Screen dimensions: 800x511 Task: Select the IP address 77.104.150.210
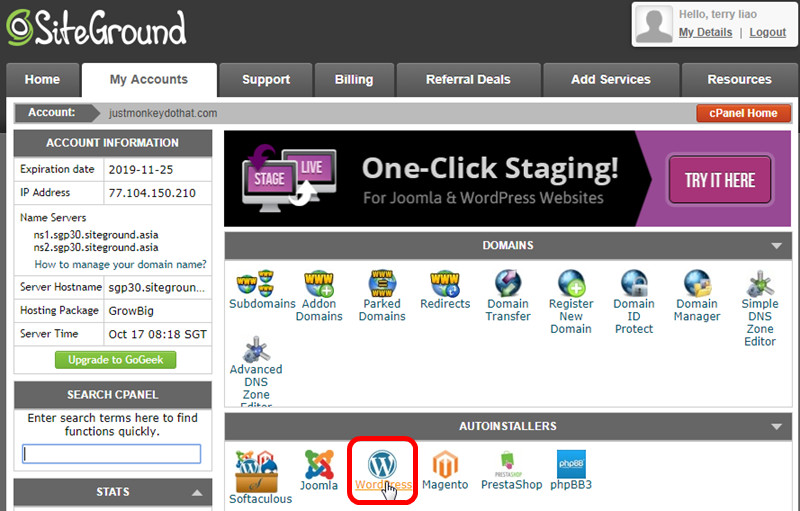(x=152, y=193)
